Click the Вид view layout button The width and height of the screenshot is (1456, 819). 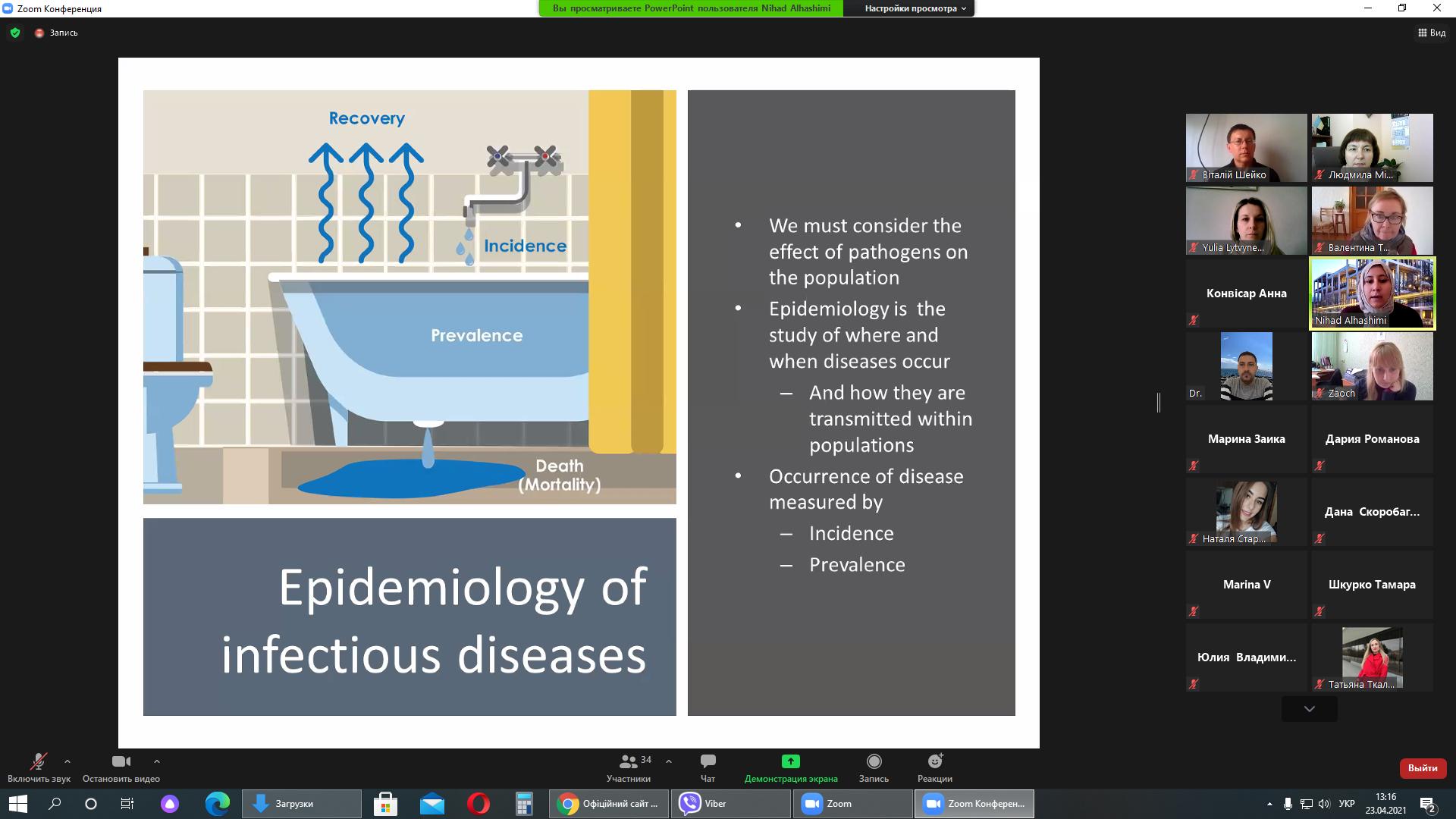(x=1432, y=33)
